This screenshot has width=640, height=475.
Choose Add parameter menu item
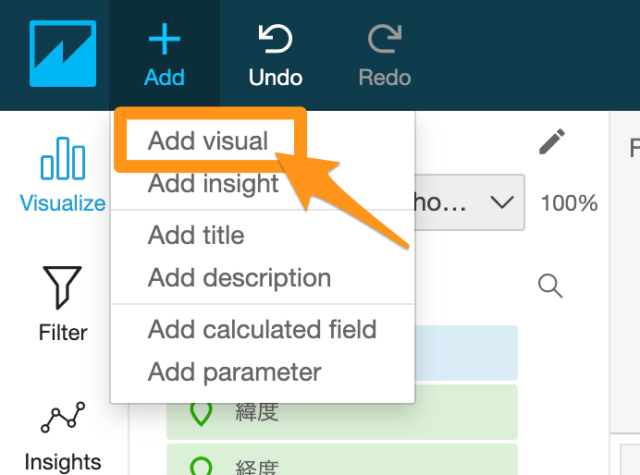click(234, 372)
